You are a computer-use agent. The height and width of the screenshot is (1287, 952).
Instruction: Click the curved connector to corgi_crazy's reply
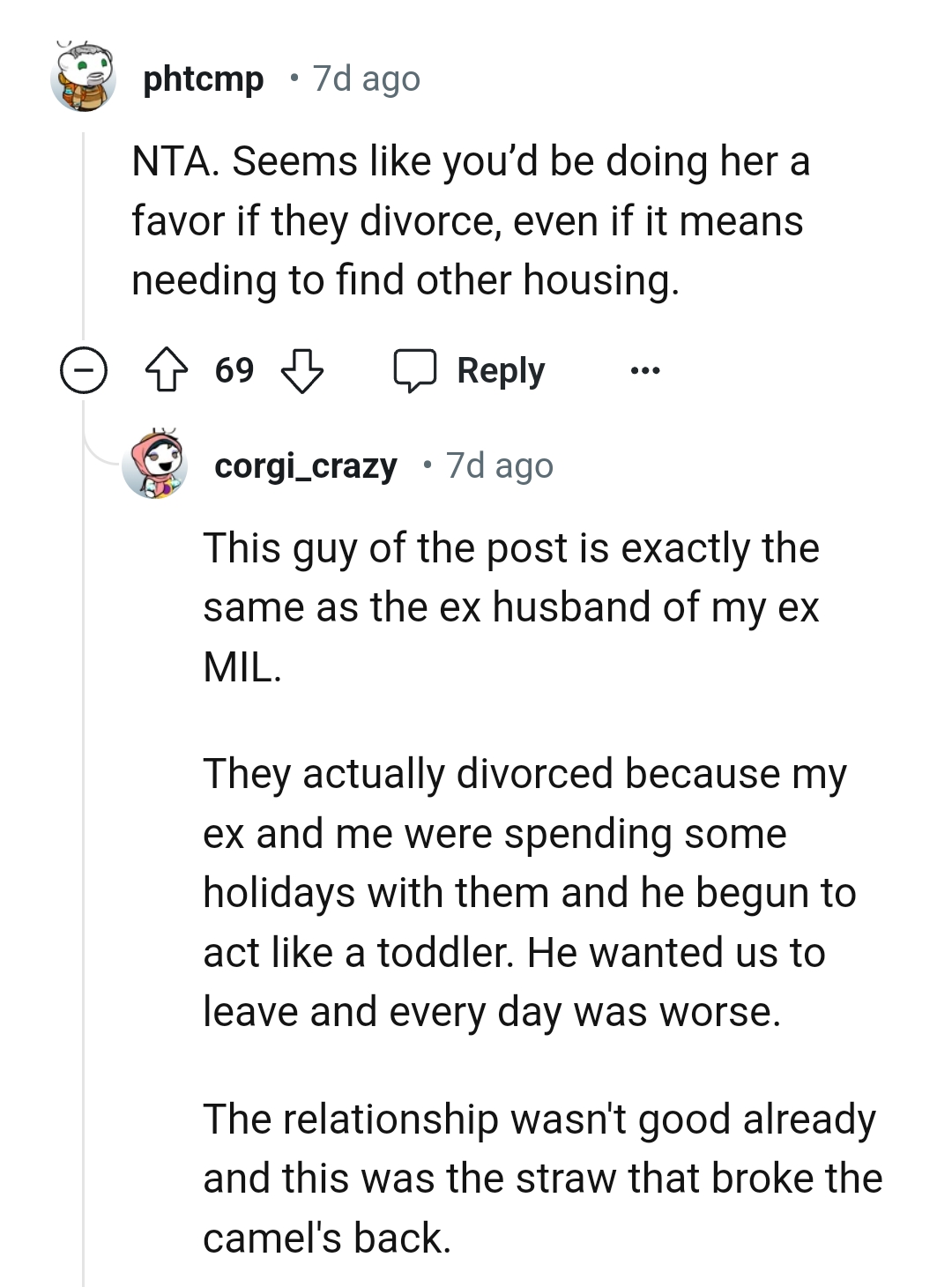pos(101,450)
